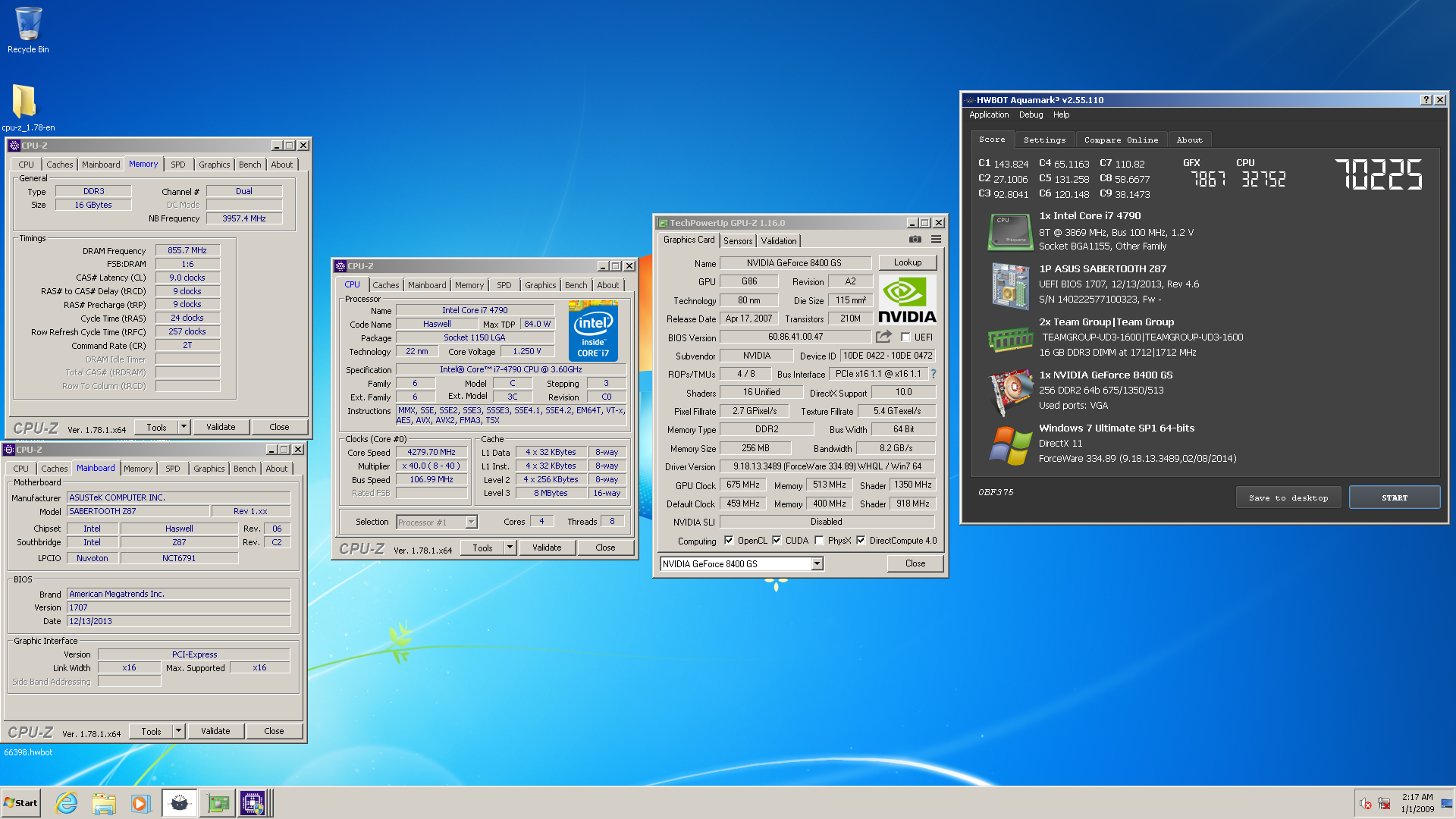1456x819 pixels.
Task: Click Validate in CPU-Z Memory window
Action: (x=221, y=427)
